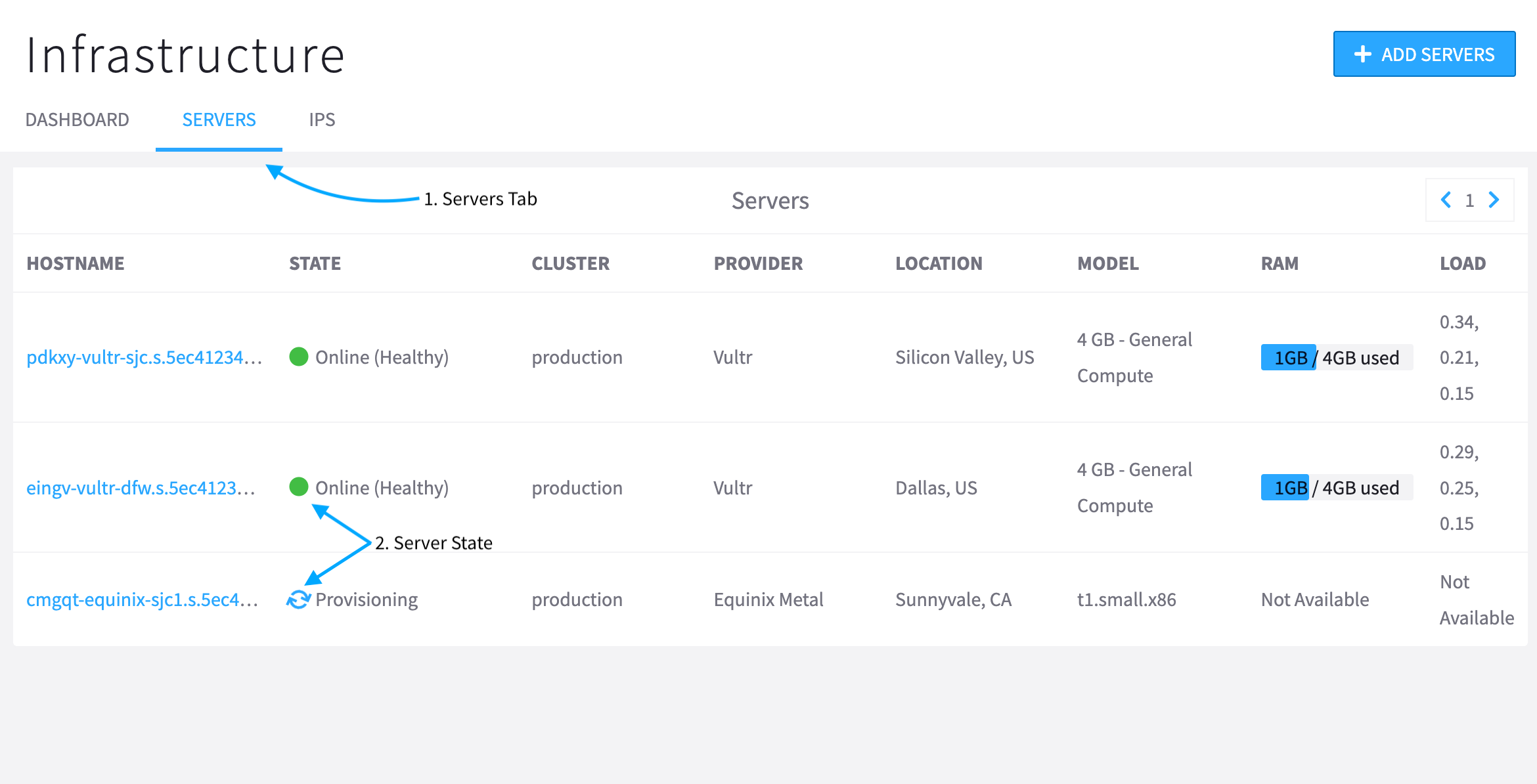Select the Servers tab
1537x784 pixels.
(219, 120)
